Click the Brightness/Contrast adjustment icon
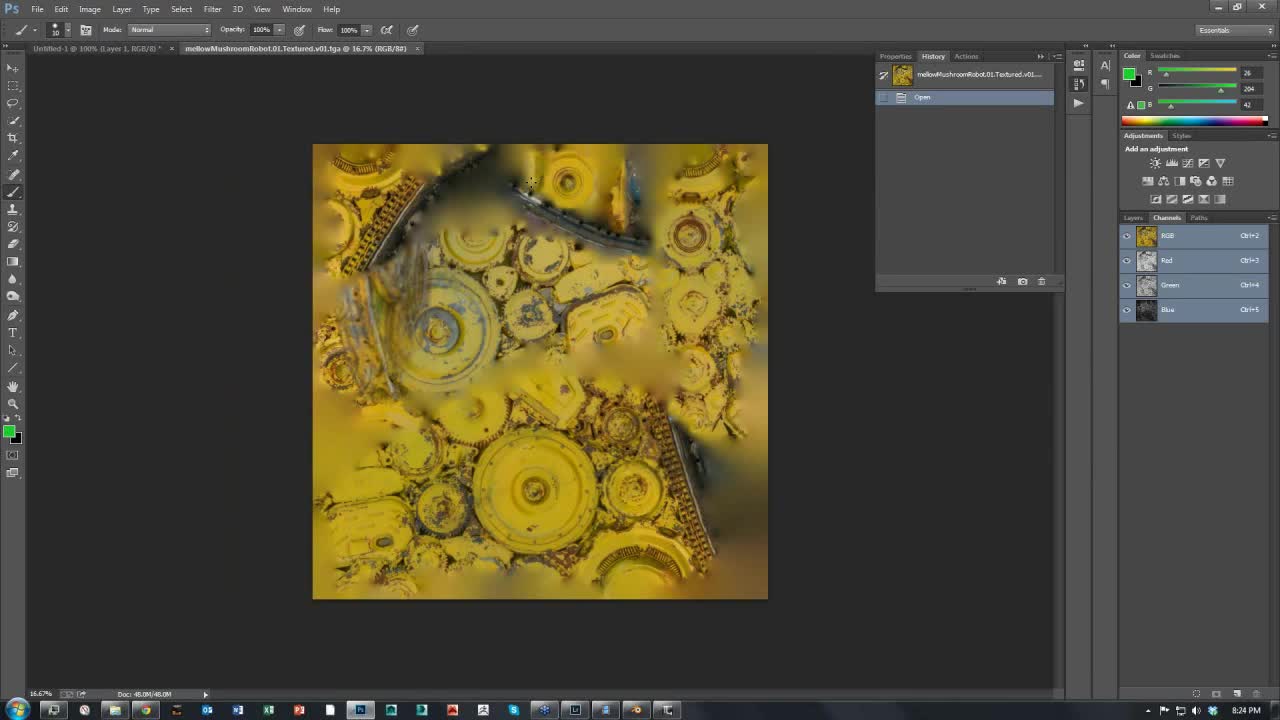This screenshot has width=1280, height=720. [1155, 163]
